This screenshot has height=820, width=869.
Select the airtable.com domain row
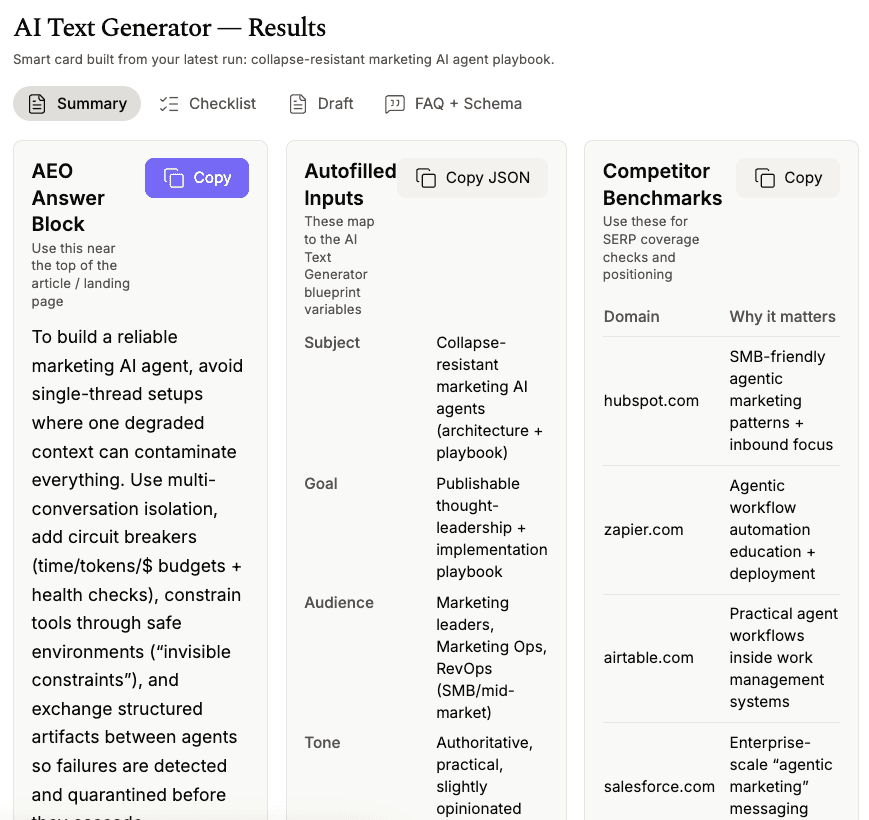click(649, 658)
